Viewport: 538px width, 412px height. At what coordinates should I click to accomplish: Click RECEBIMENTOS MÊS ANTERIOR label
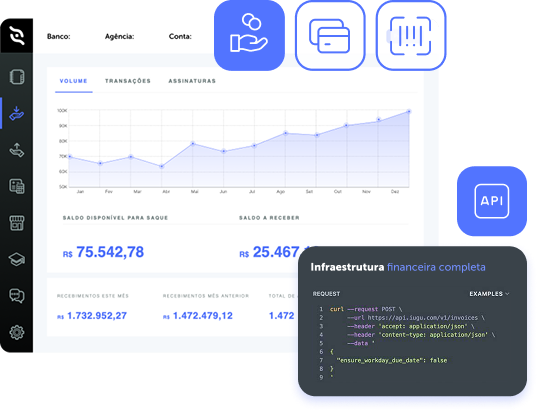coord(206,296)
